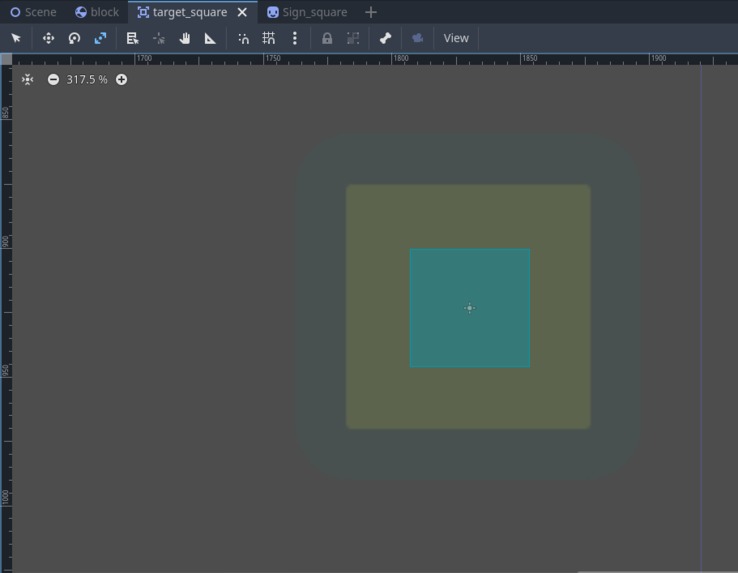Activate the Select mode arrow tool
This screenshot has width=738, height=573.
(x=16, y=38)
